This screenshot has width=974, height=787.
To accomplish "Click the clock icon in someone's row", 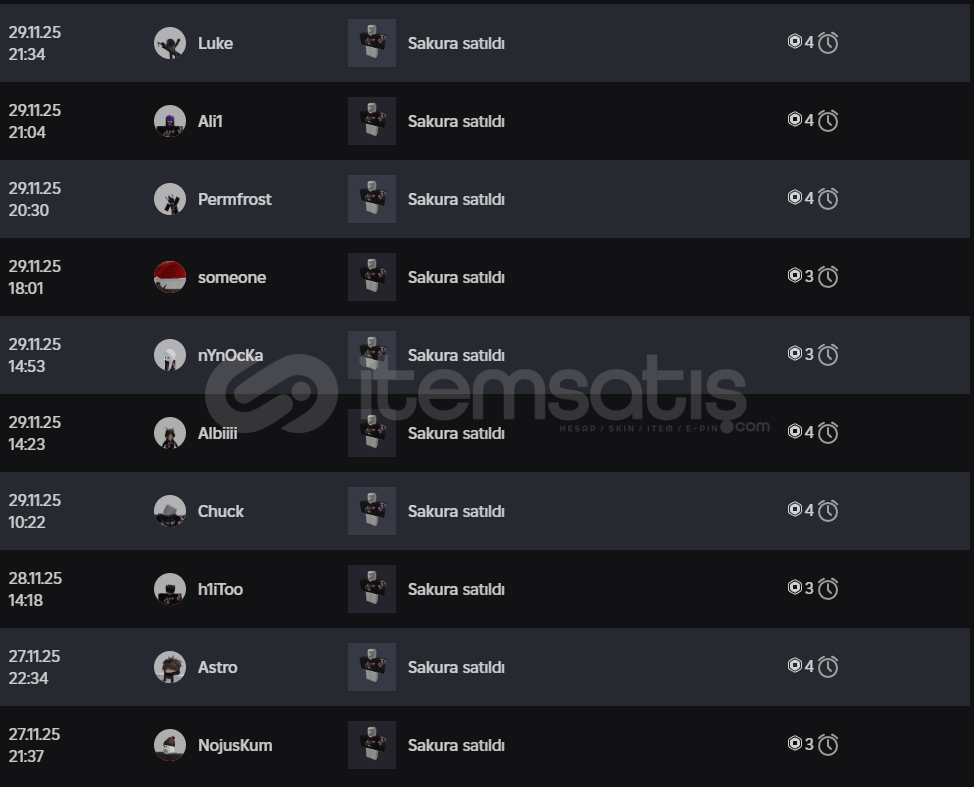I will click(x=828, y=277).
